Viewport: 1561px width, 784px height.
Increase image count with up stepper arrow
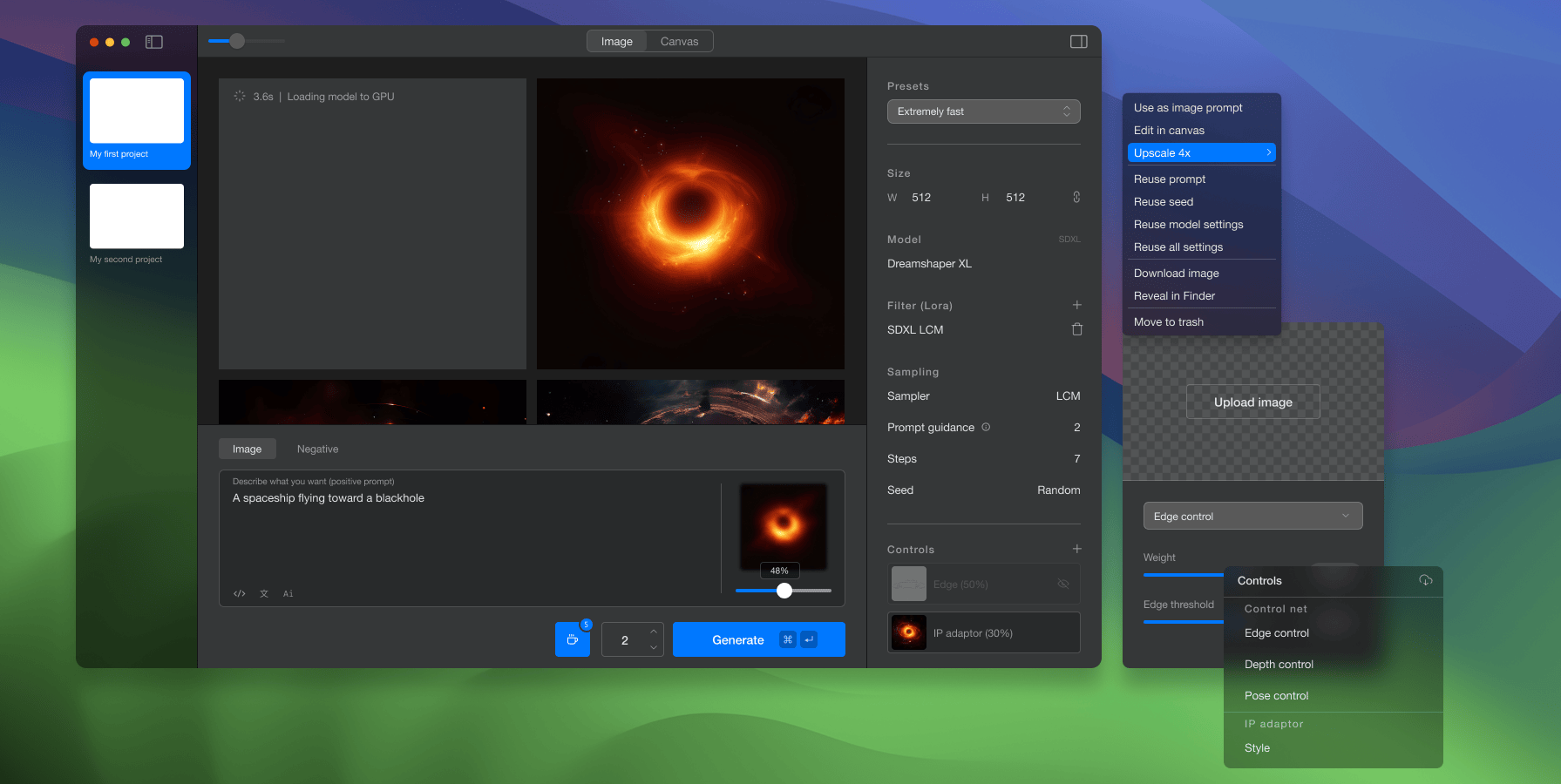(x=654, y=632)
